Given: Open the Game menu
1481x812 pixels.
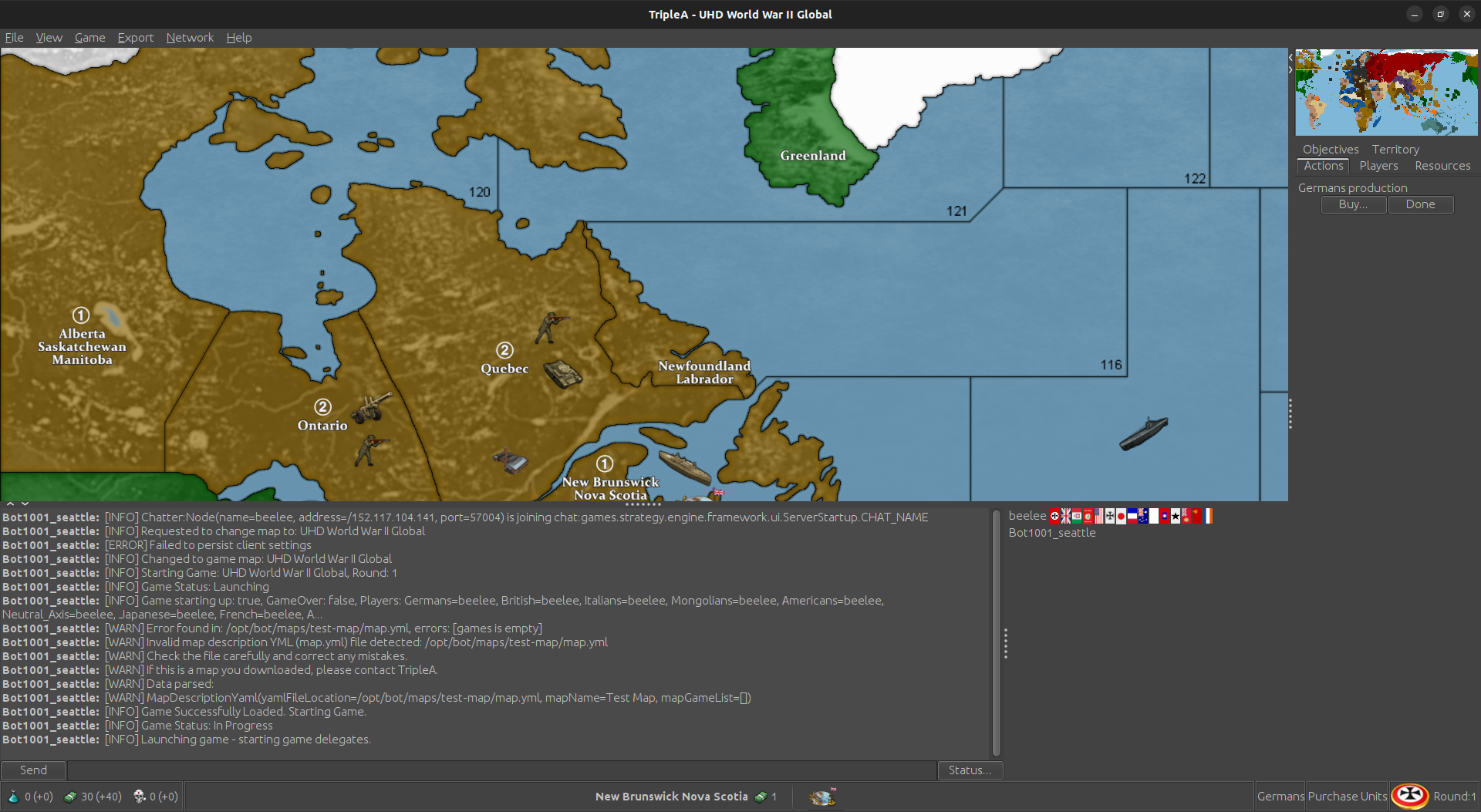Looking at the screenshot, I should pos(89,37).
